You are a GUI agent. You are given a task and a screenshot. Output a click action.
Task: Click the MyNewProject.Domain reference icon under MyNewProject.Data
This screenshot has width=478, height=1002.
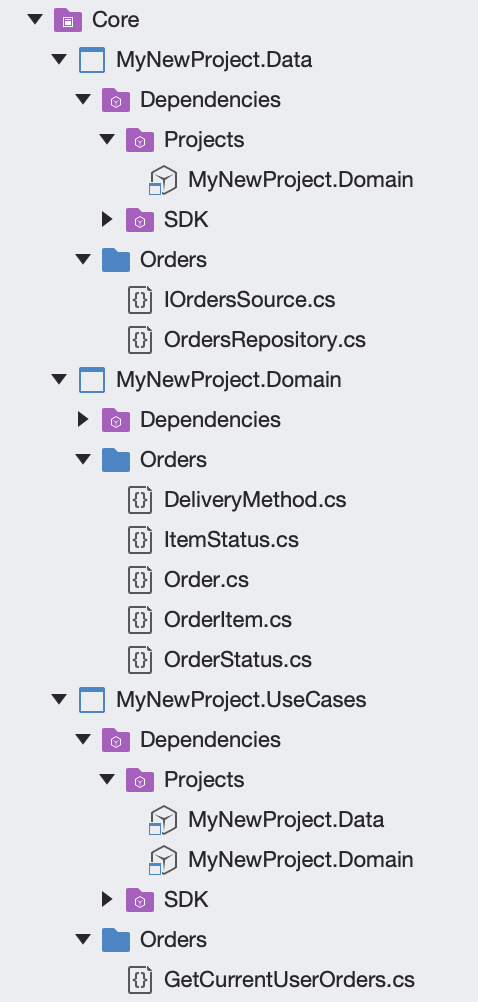[x=162, y=180]
